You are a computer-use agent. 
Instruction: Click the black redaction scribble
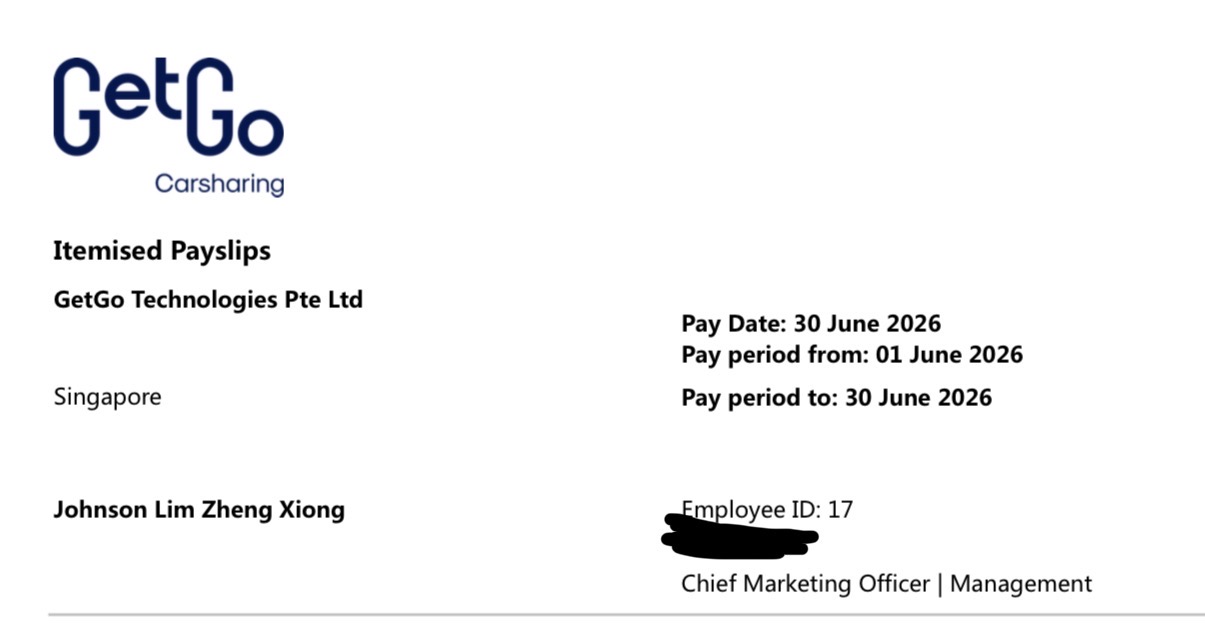(741, 535)
